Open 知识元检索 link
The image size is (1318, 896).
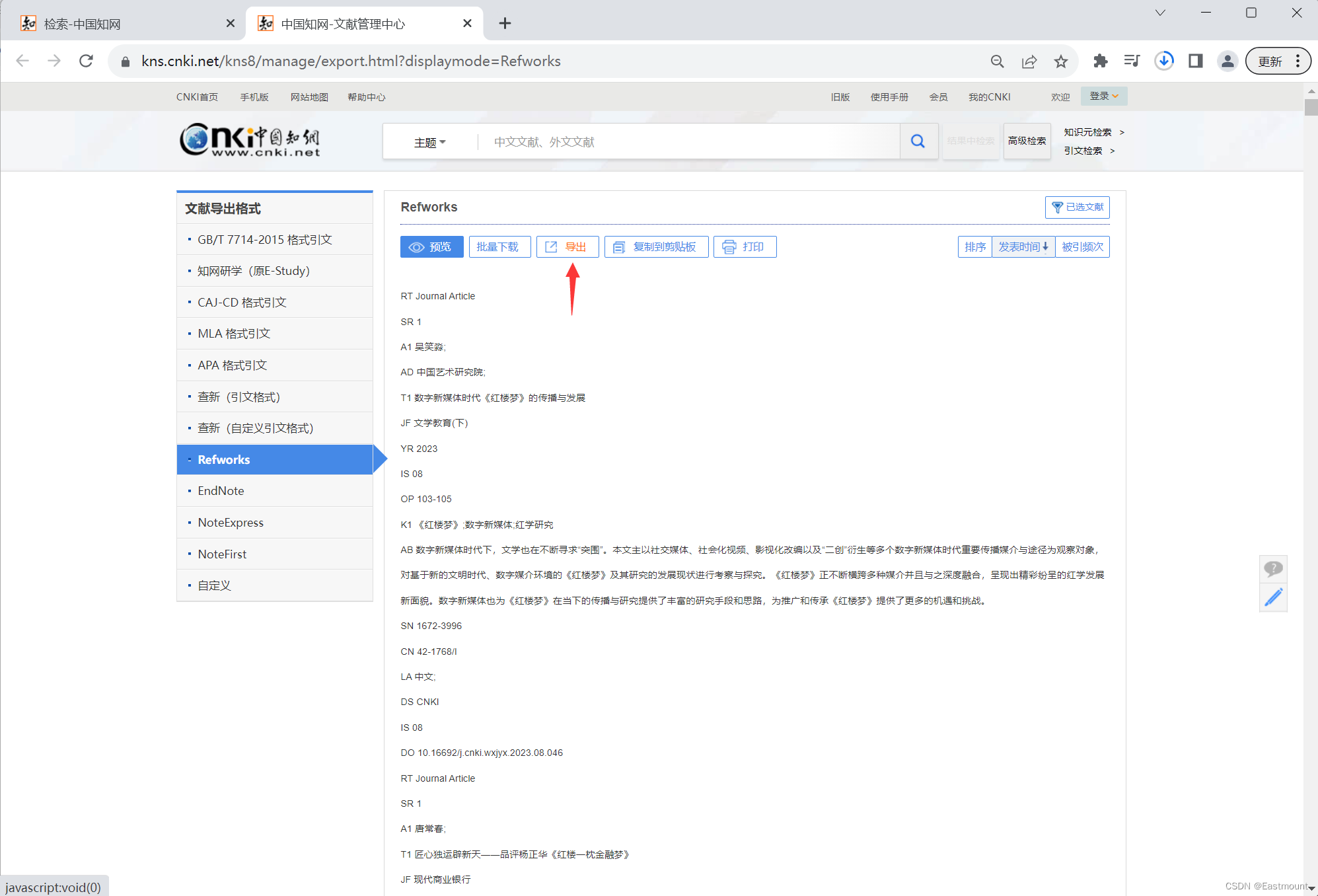coord(1087,132)
